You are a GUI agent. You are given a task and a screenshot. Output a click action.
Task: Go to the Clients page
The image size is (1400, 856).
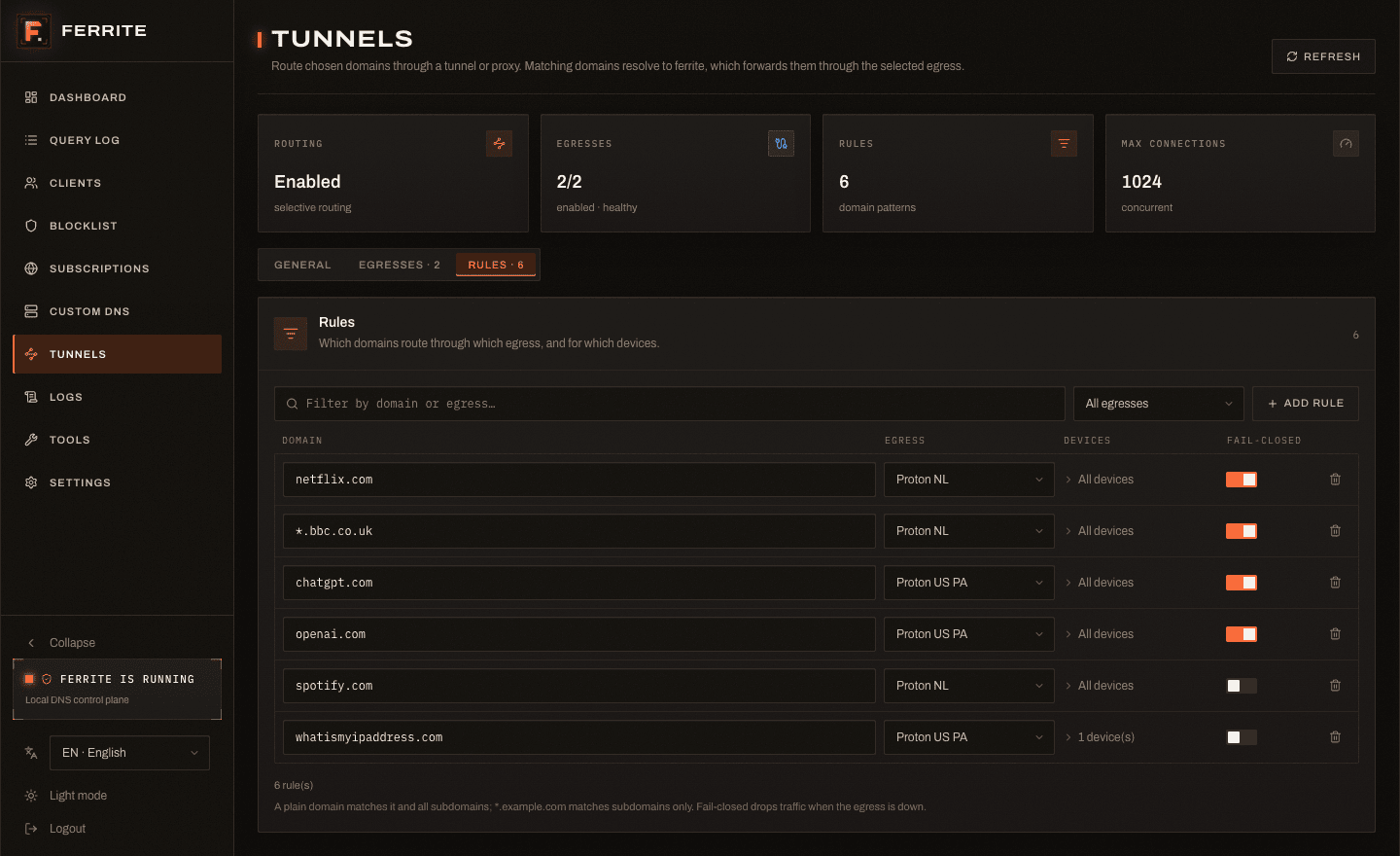(117, 183)
